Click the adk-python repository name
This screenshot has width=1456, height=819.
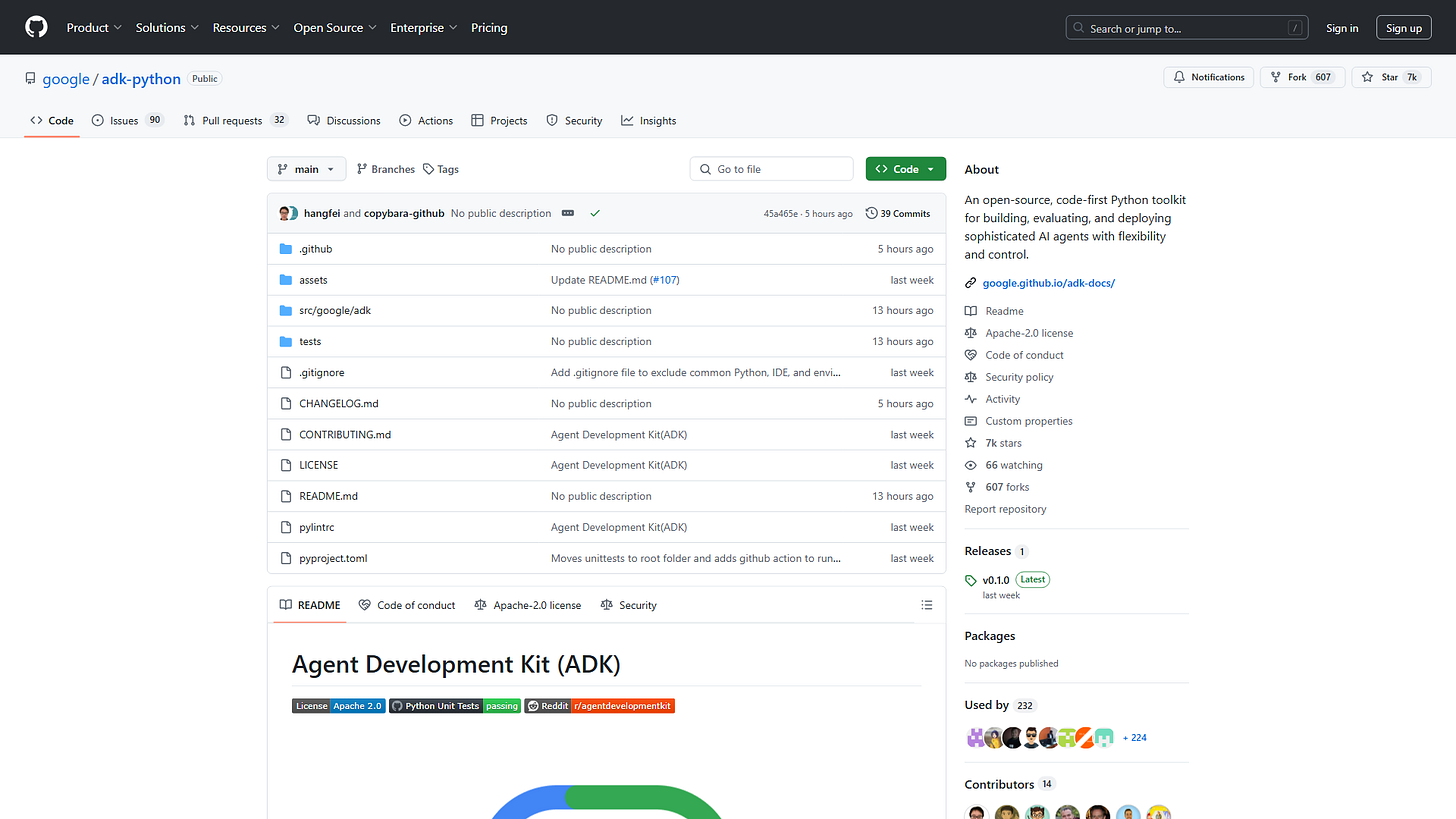point(140,78)
